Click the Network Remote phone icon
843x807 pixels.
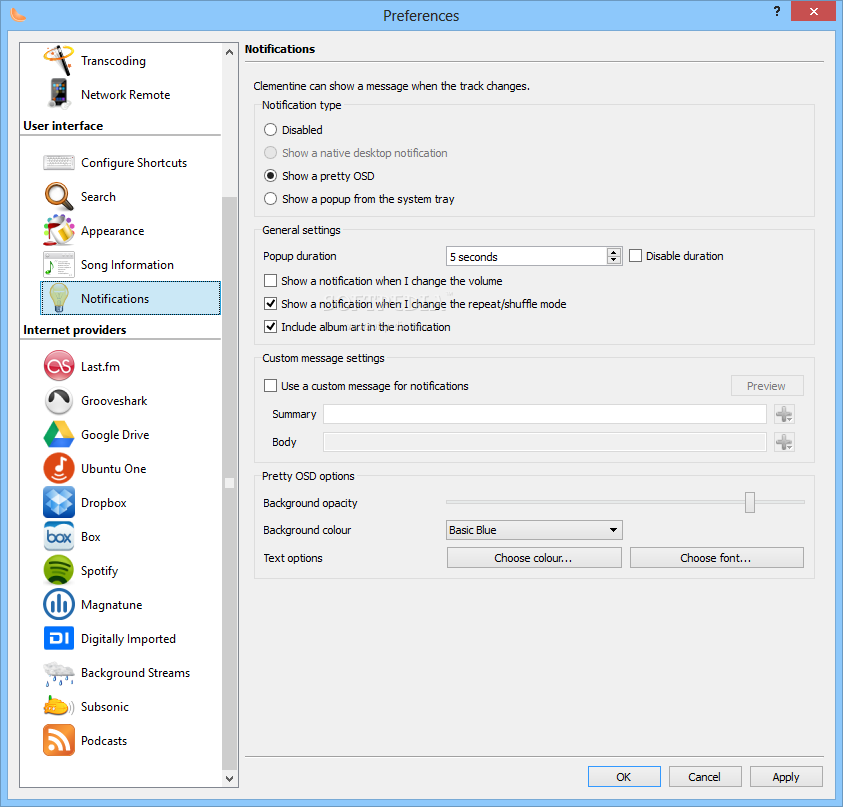point(59,94)
